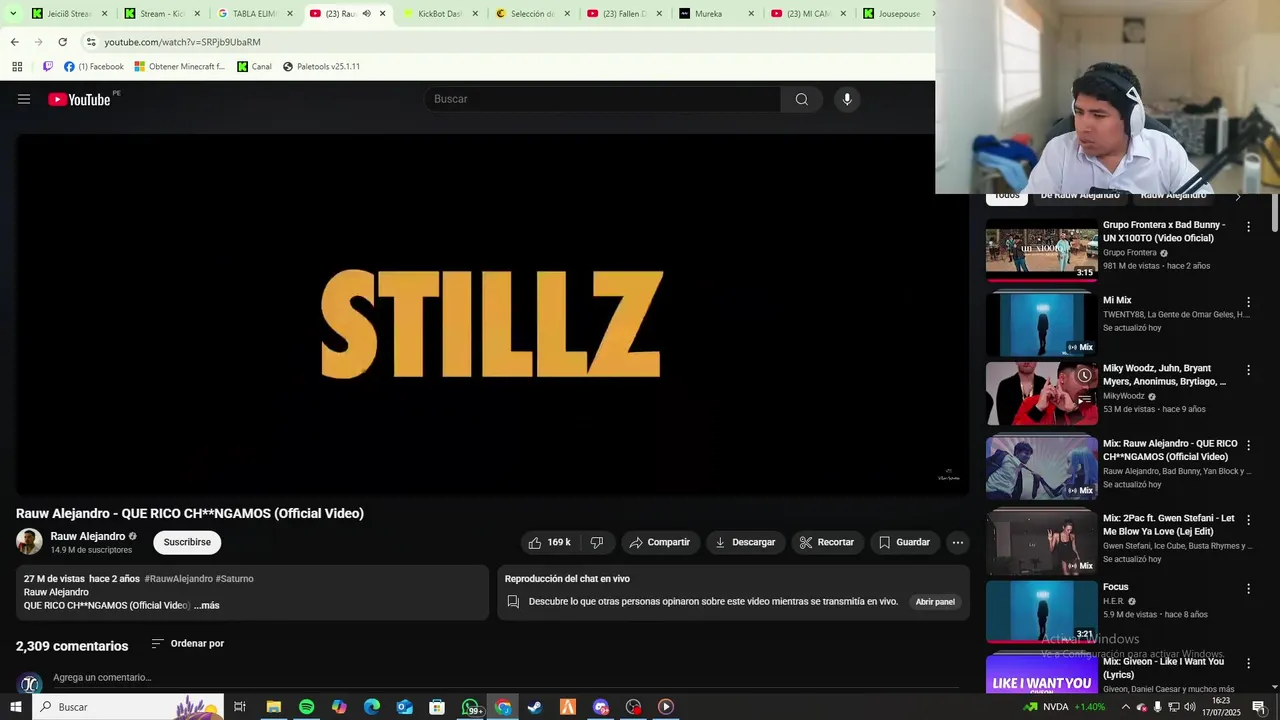
Task: View site information icon in address bar
Action: pos(91,42)
